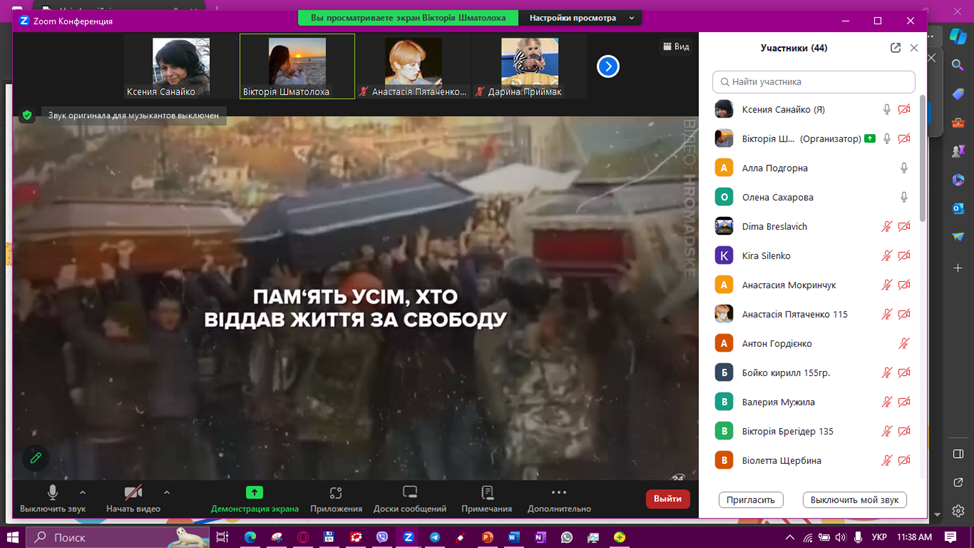This screenshot has height=548, width=974.
Task: Open OneNote from the taskbar
Action: click(x=540, y=537)
